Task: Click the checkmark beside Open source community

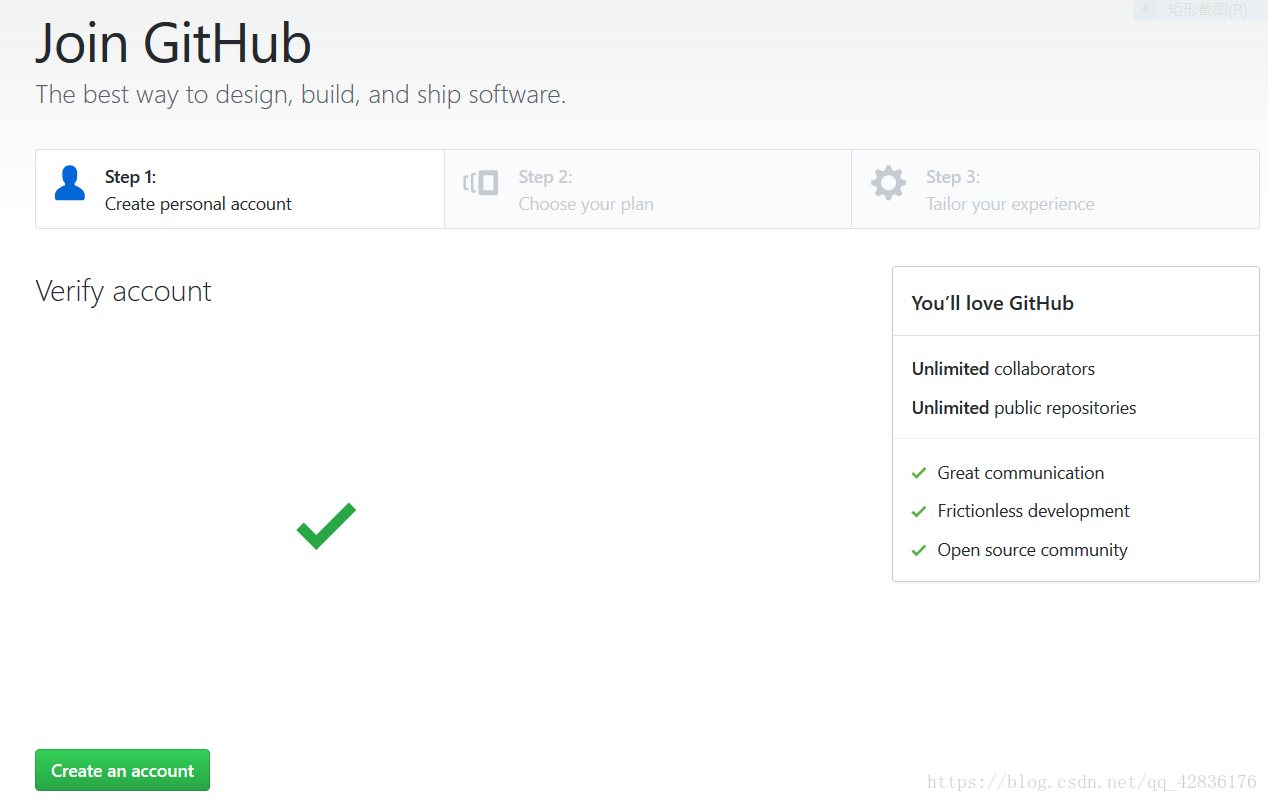Action: [919, 550]
